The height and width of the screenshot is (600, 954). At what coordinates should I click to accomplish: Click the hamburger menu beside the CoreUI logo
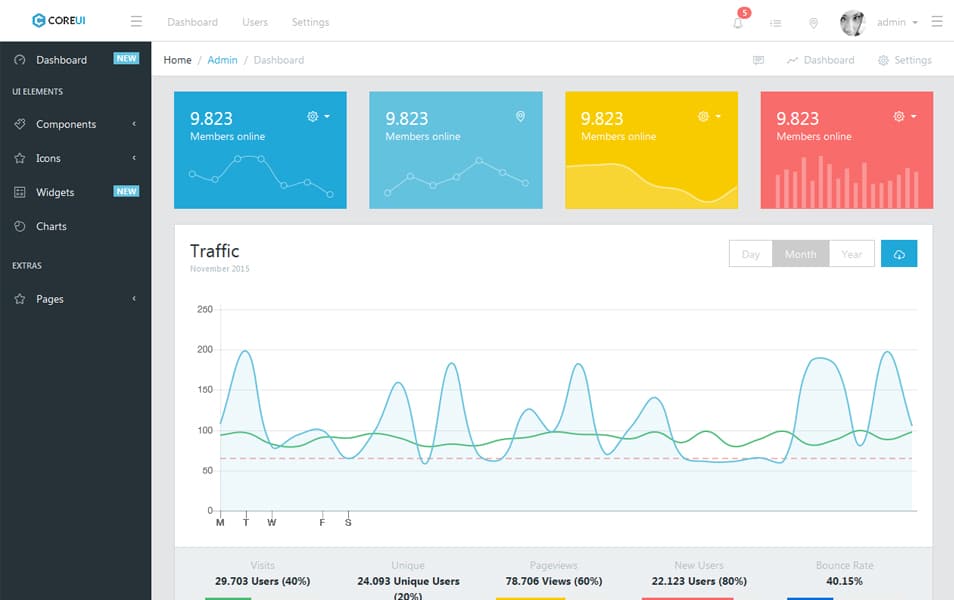coord(136,21)
